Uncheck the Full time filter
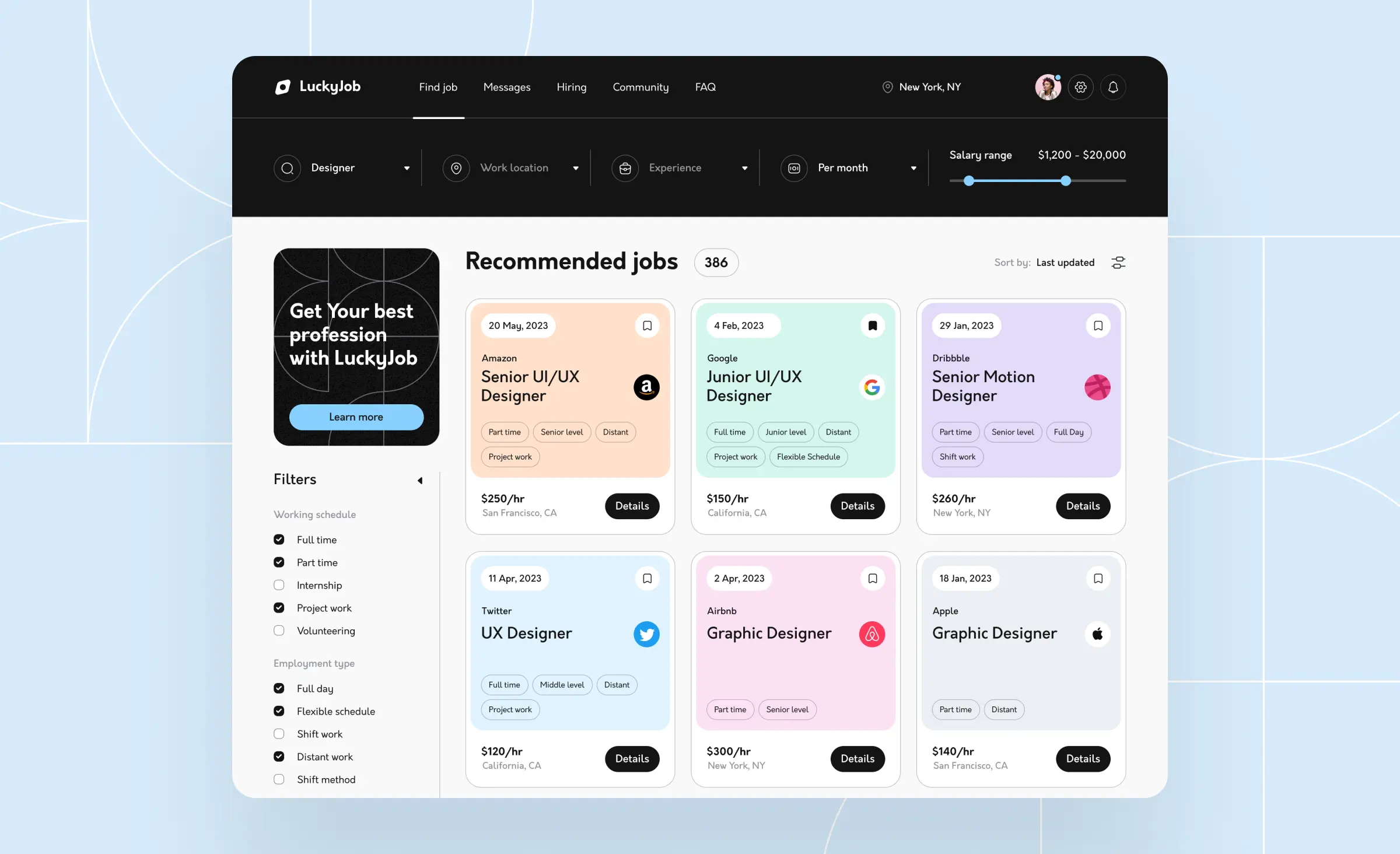Image resolution: width=1400 pixels, height=854 pixels. coord(279,540)
